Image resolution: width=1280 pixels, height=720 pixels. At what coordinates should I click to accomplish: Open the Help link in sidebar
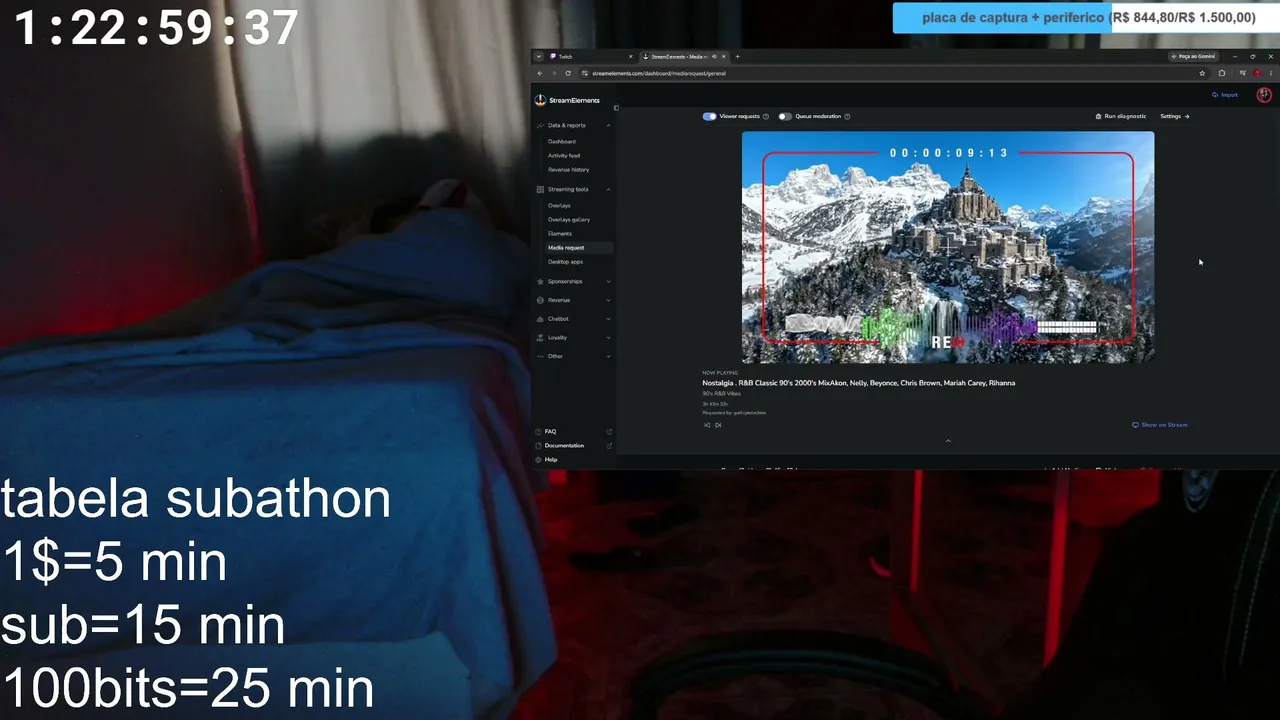point(551,460)
